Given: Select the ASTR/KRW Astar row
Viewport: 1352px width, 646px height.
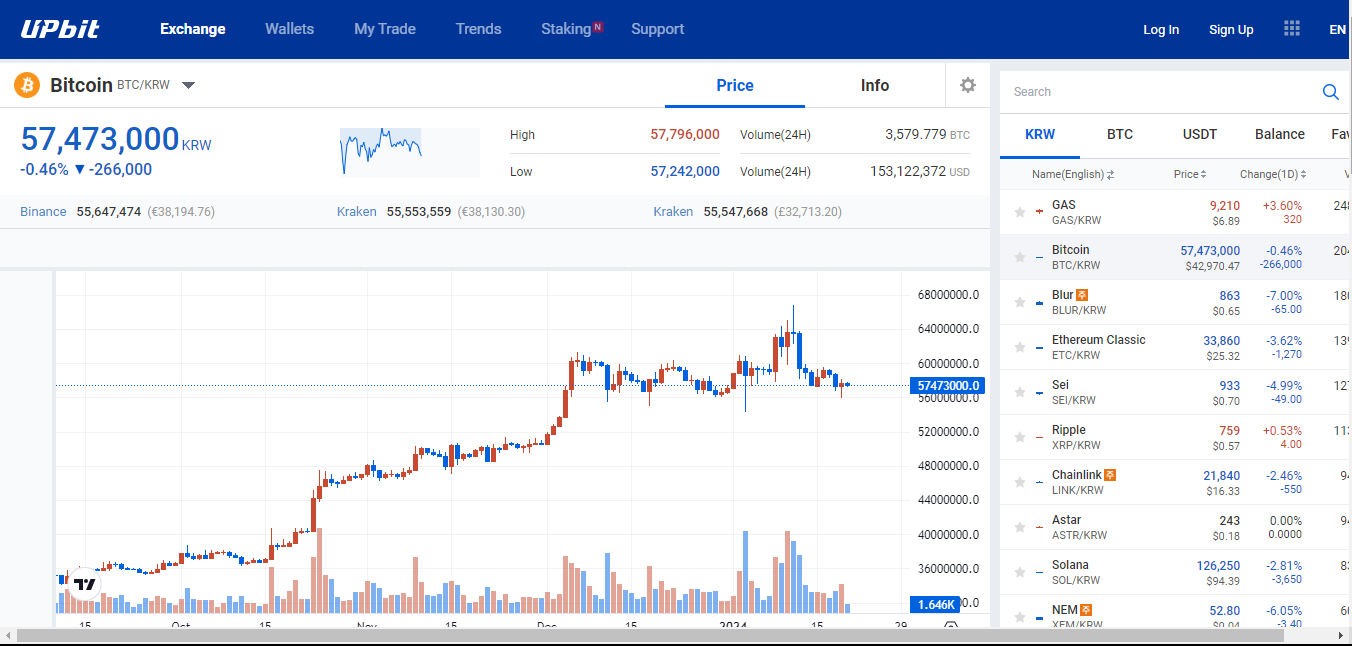Looking at the screenshot, I should tap(1176, 527).
